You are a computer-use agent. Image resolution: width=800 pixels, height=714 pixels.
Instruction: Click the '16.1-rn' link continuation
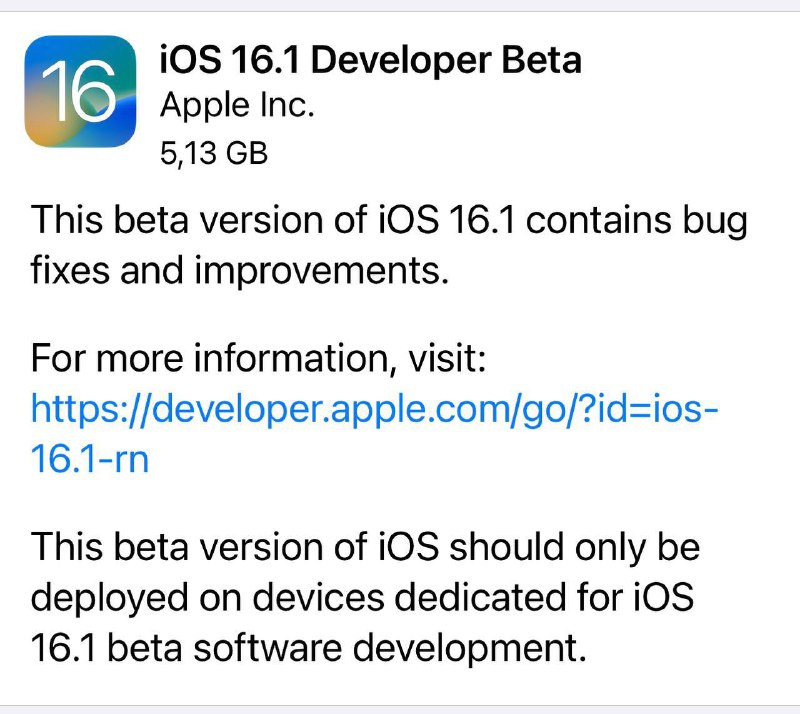tap(90, 459)
